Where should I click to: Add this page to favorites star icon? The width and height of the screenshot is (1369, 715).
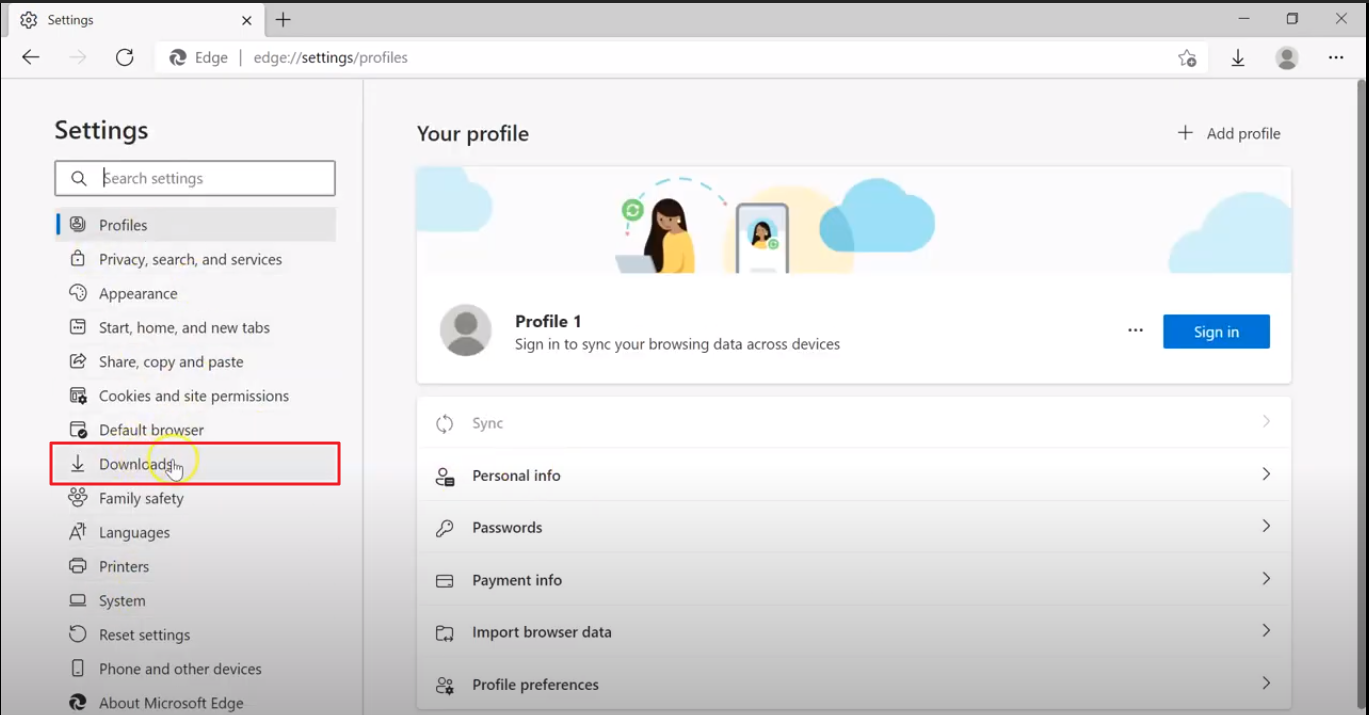click(1187, 58)
